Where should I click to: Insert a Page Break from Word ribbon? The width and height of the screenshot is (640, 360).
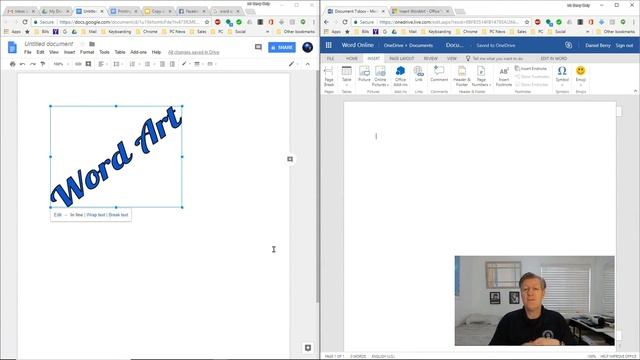[329, 76]
